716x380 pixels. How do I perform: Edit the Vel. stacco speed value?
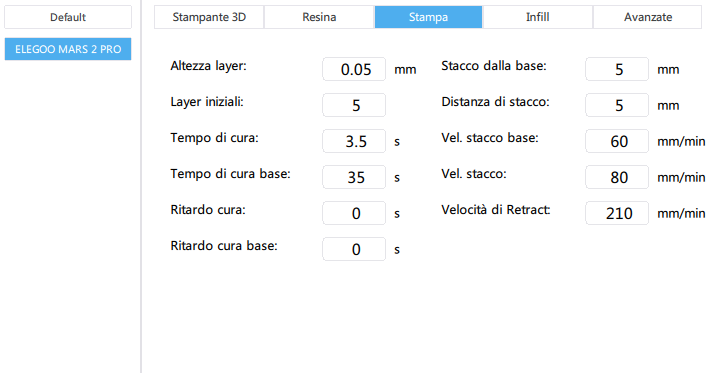(x=617, y=177)
